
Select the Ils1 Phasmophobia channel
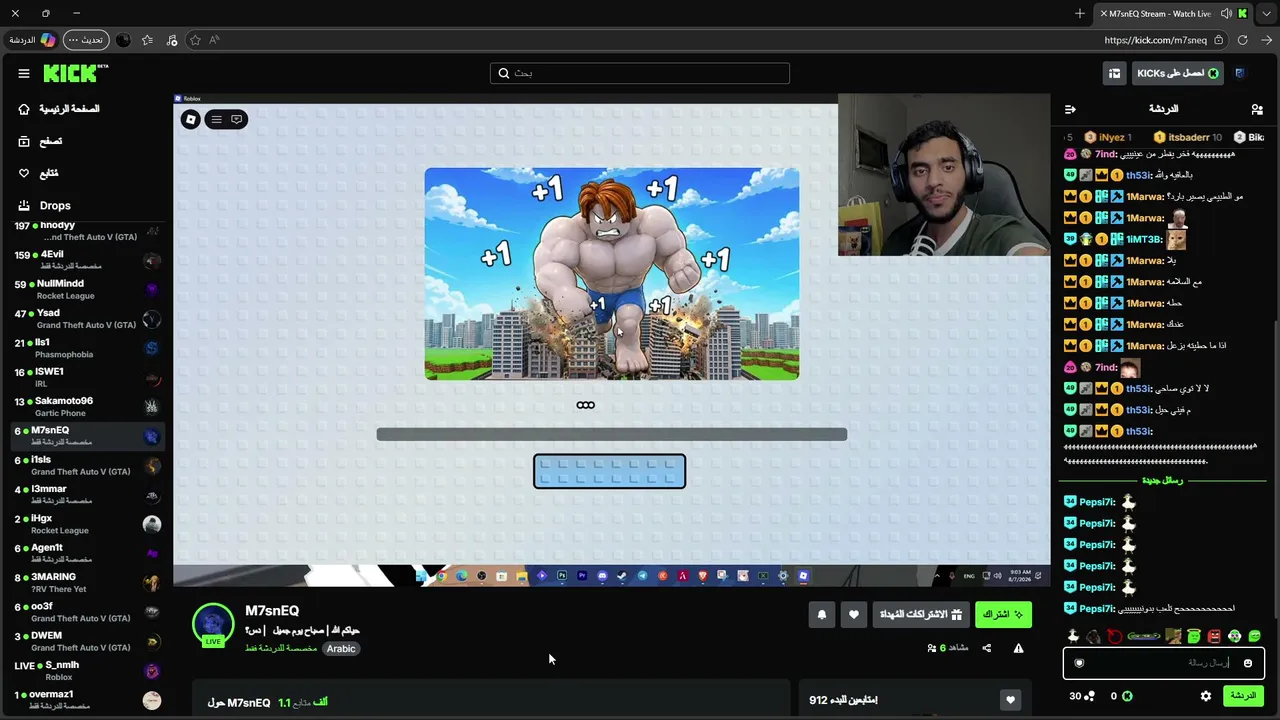[86, 348]
